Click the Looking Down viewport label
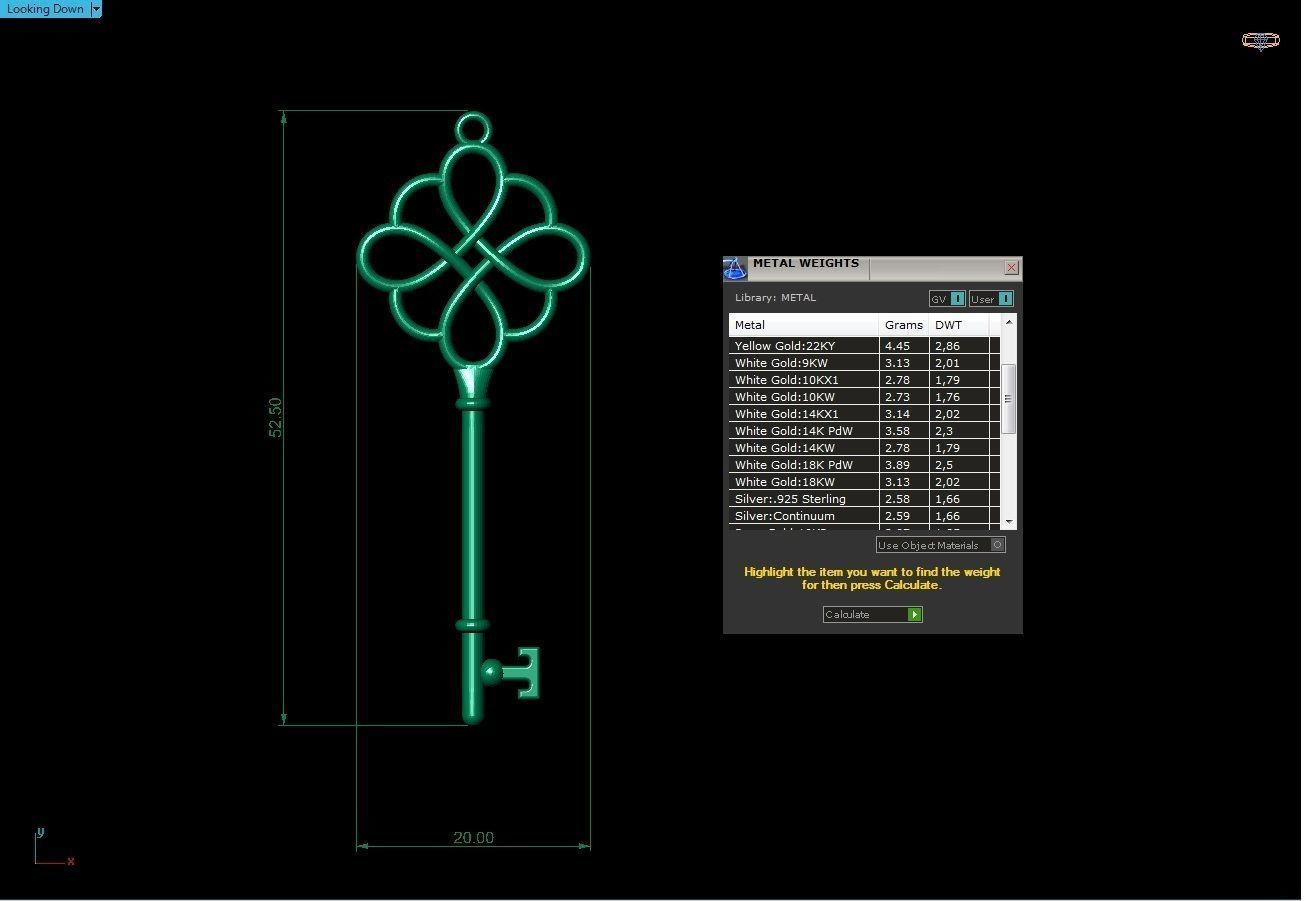The image size is (1306, 901). [x=45, y=9]
